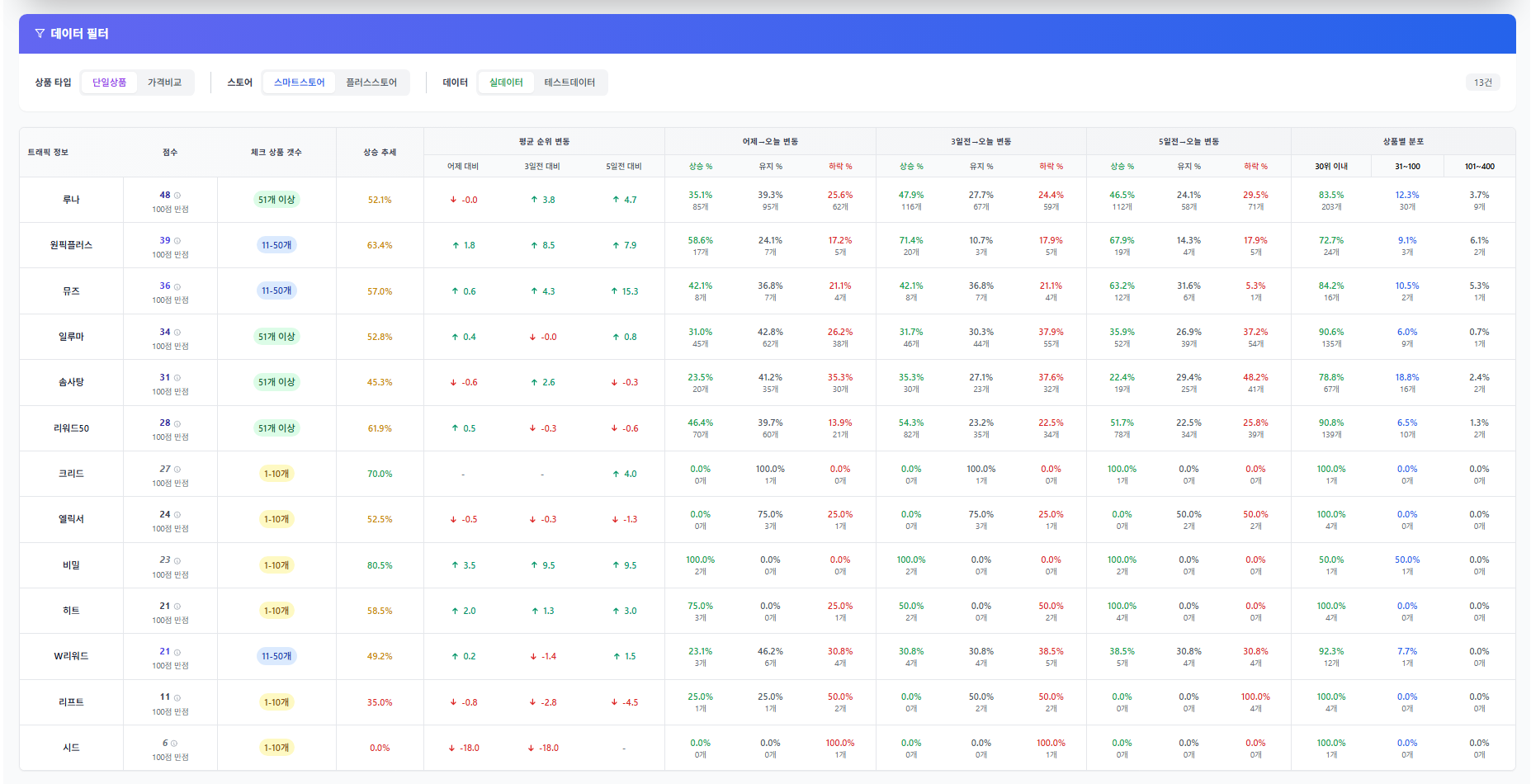Click 18.8% 31~100 value for 솜사탕
1531x784 pixels.
[1408, 377]
